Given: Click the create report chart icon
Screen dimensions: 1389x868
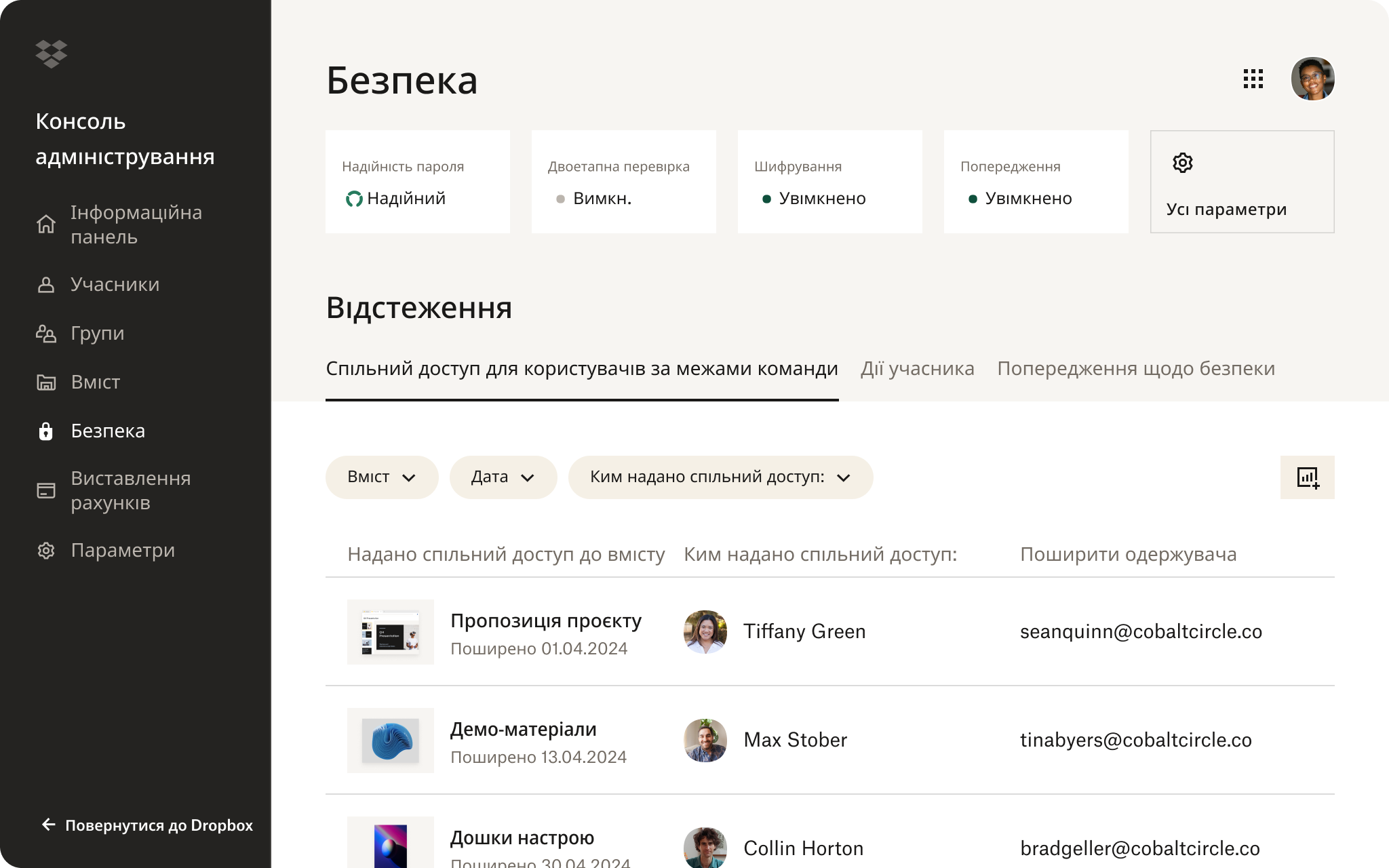Looking at the screenshot, I should (1307, 477).
